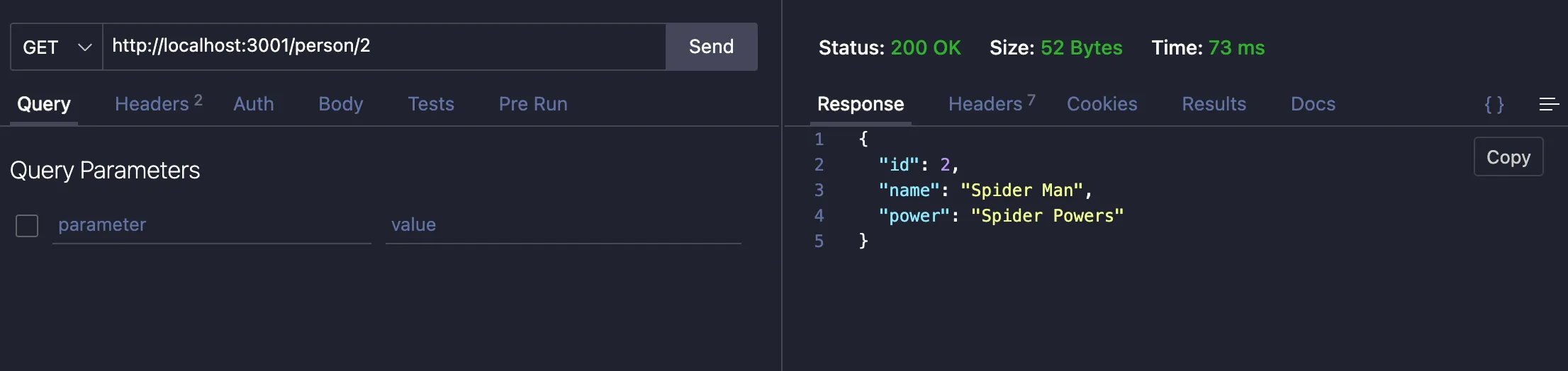Open the Pre Run tab
Screen dimensions: 1568x371
(532, 104)
